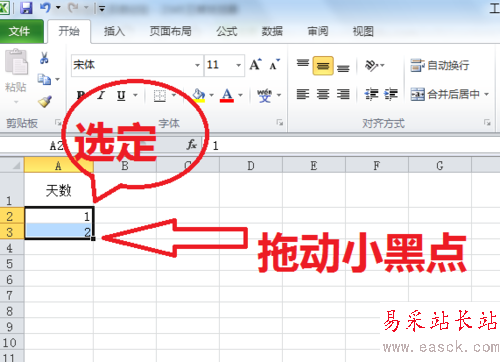This screenshot has width=500, height=362.
Task: Open the Fill Color dropdown arrow
Action: pyautogui.click(x=211, y=95)
